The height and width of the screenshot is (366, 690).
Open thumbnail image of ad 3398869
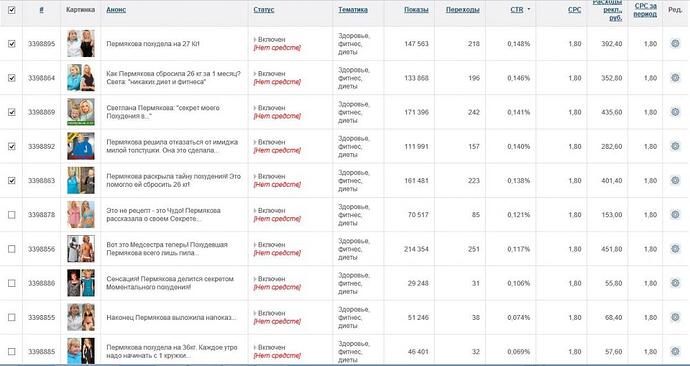point(81,112)
